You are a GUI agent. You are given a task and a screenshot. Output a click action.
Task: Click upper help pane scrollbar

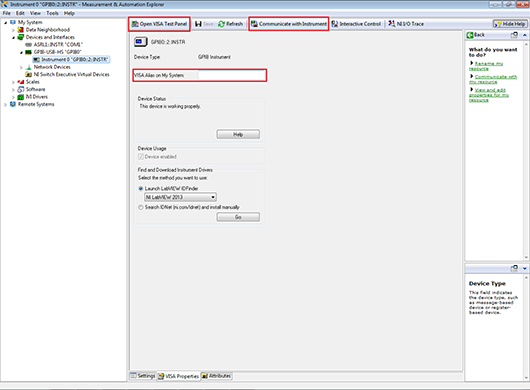(526, 150)
